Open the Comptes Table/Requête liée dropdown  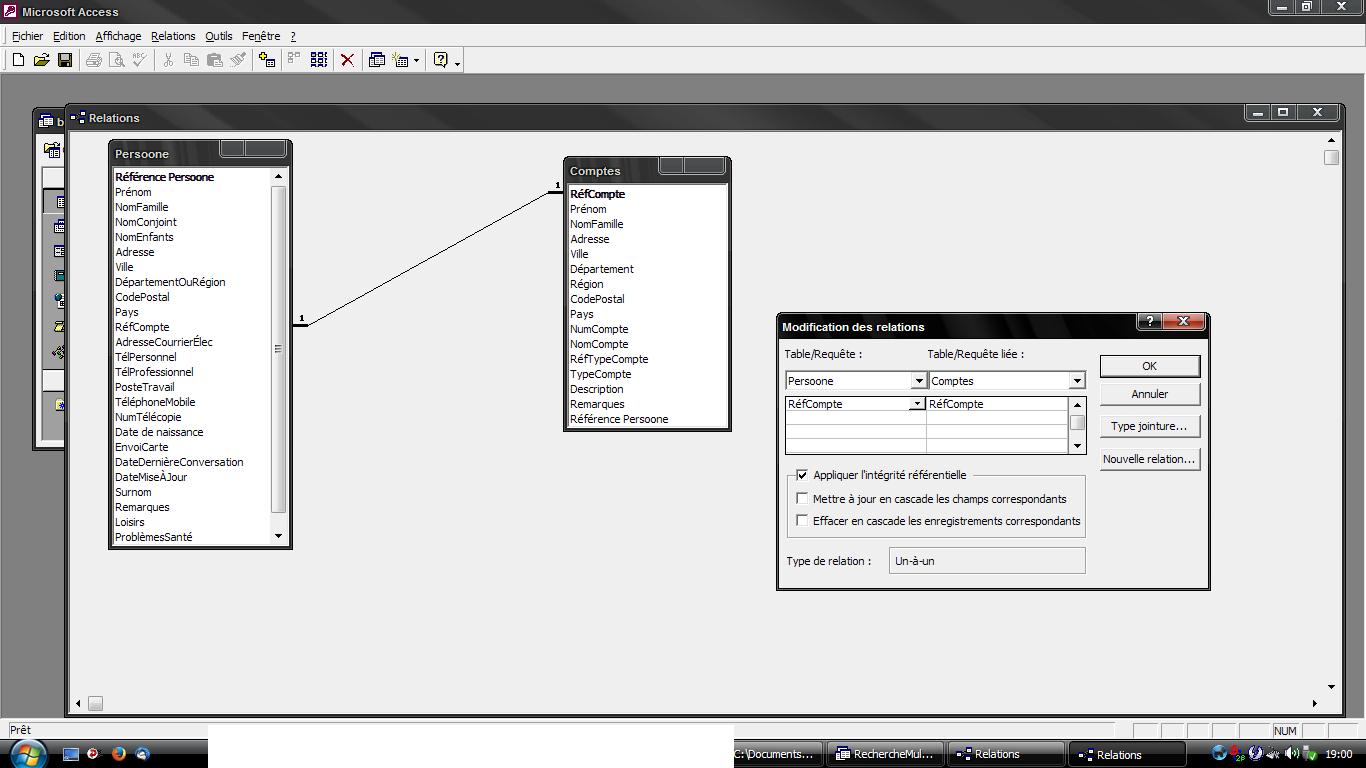(1077, 381)
